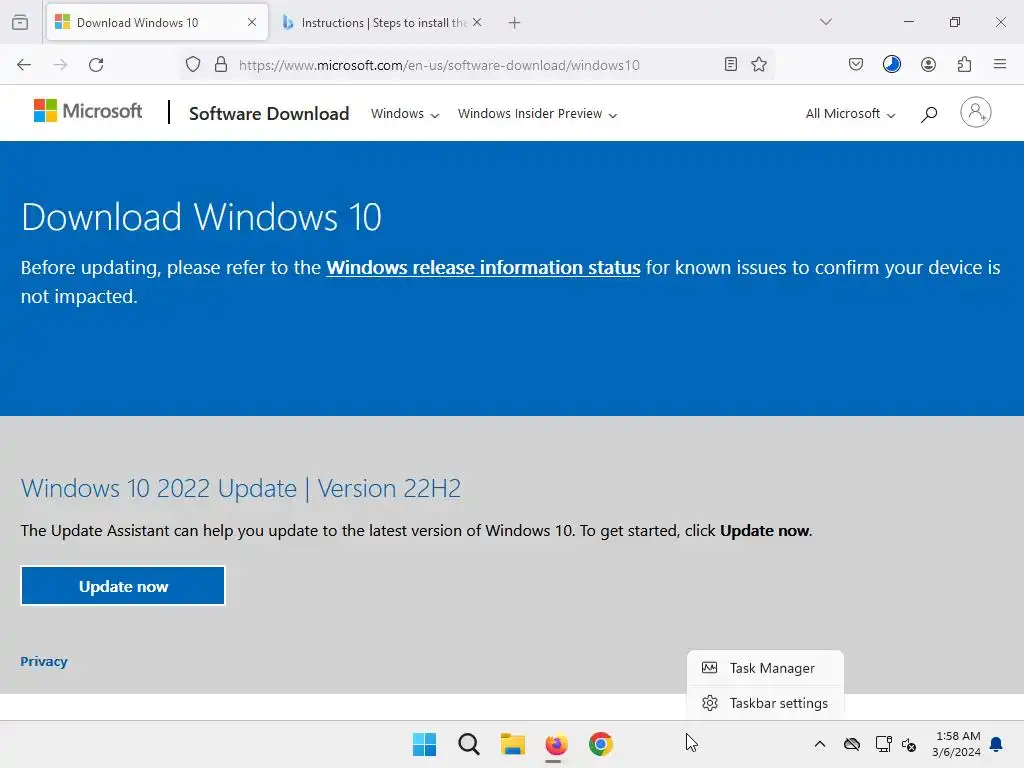Select Task Manager from context menu
Image resolution: width=1024 pixels, height=768 pixels.
765,668
